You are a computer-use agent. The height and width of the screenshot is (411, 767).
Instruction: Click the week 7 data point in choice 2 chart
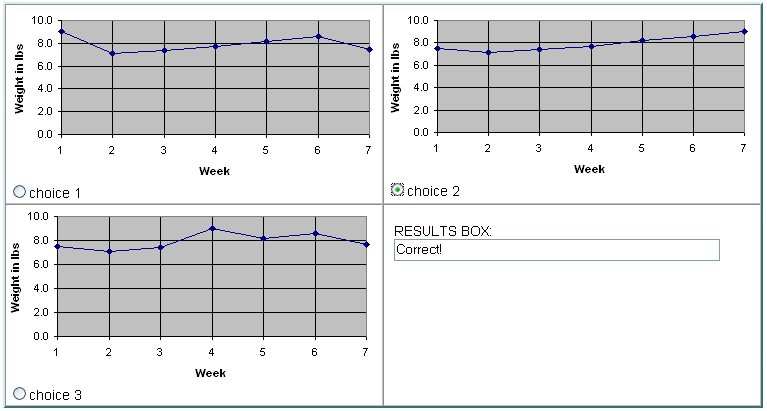[744, 31]
